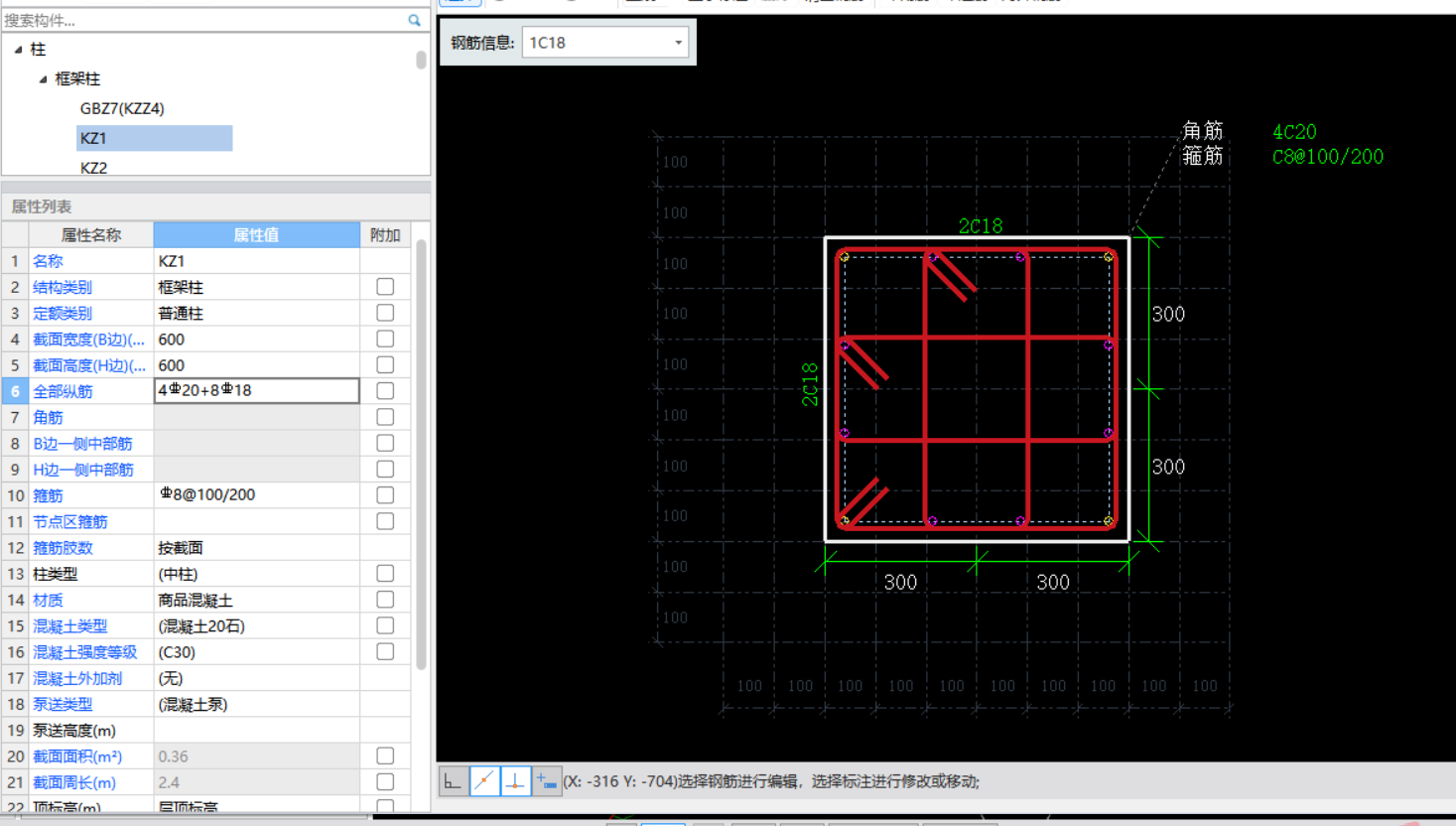This screenshot has height=826, width=1456.
Task: Collapse the 柱 tree node
Action: (x=18, y=49)
